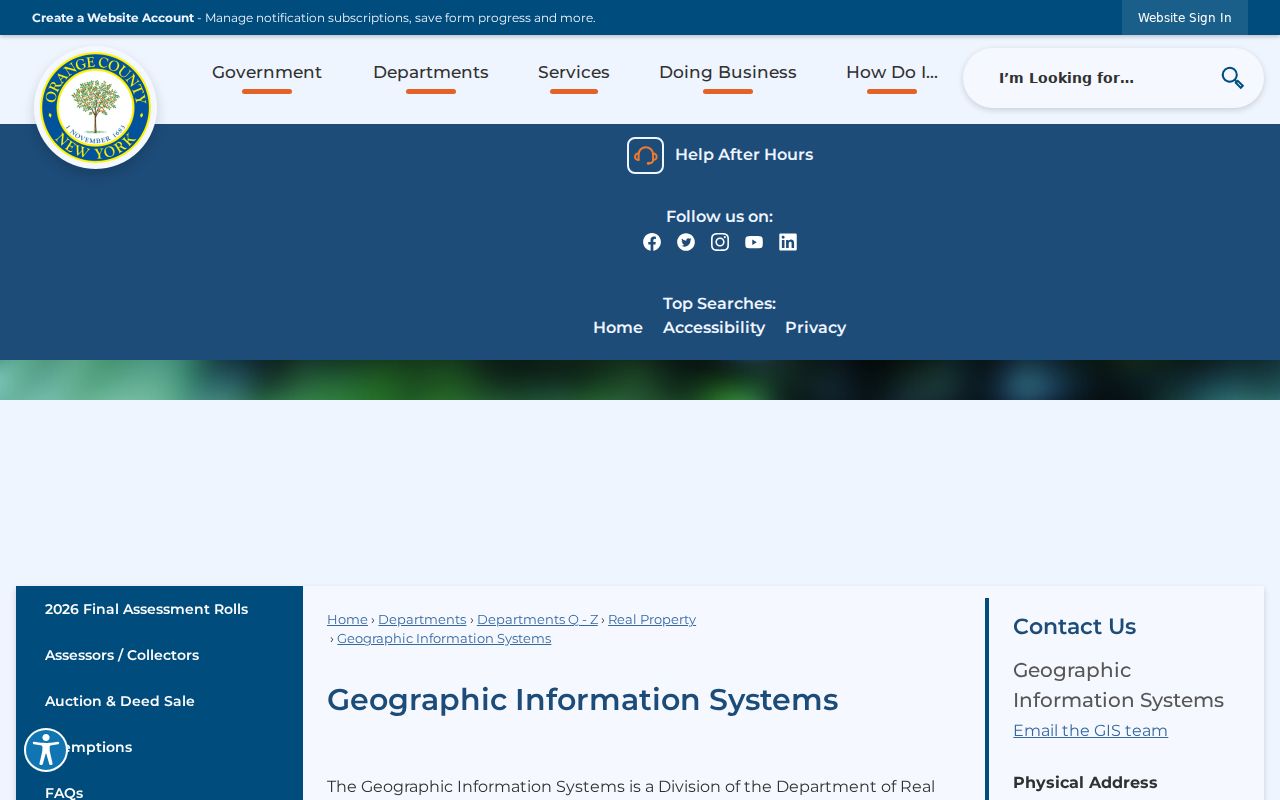The height and width of the screenshot is (800, 1280).
Task: Open the Government menu
Action: 267,73
